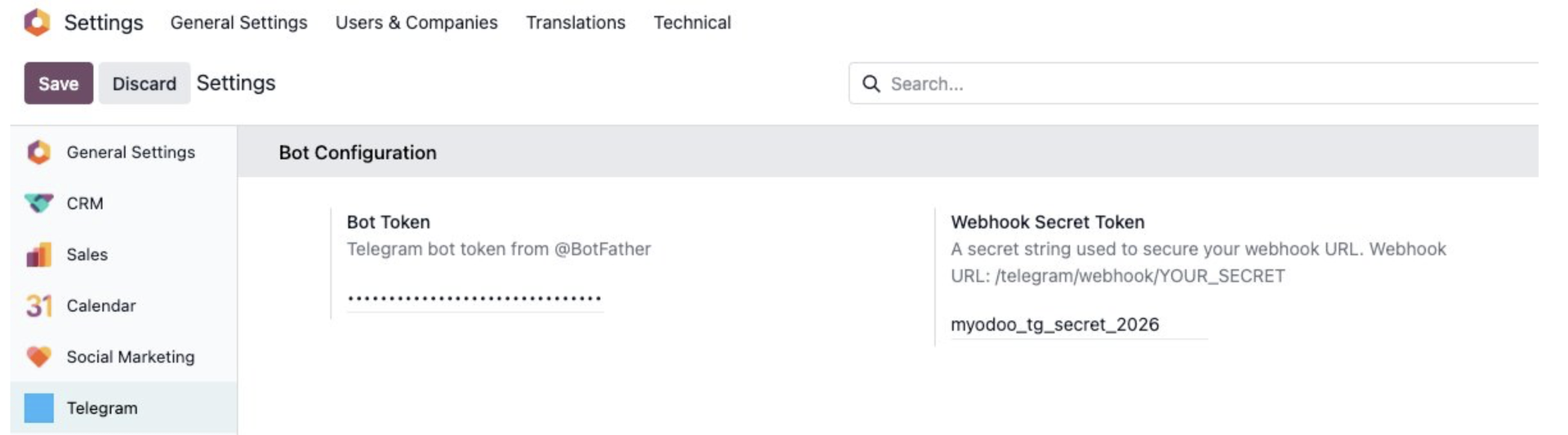
Task: Expand the Translations menu
Action: coord(575,22)
